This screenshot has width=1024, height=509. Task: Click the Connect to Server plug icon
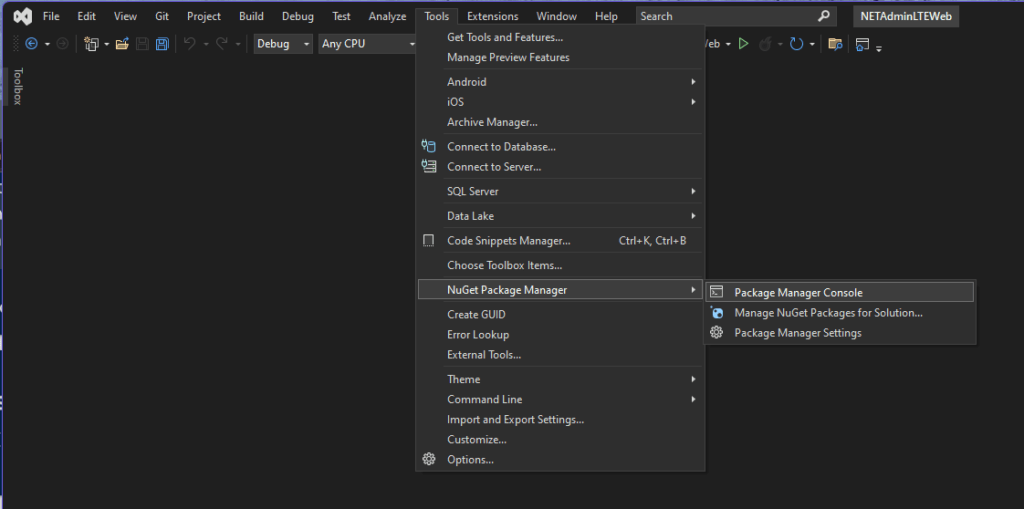428,167
